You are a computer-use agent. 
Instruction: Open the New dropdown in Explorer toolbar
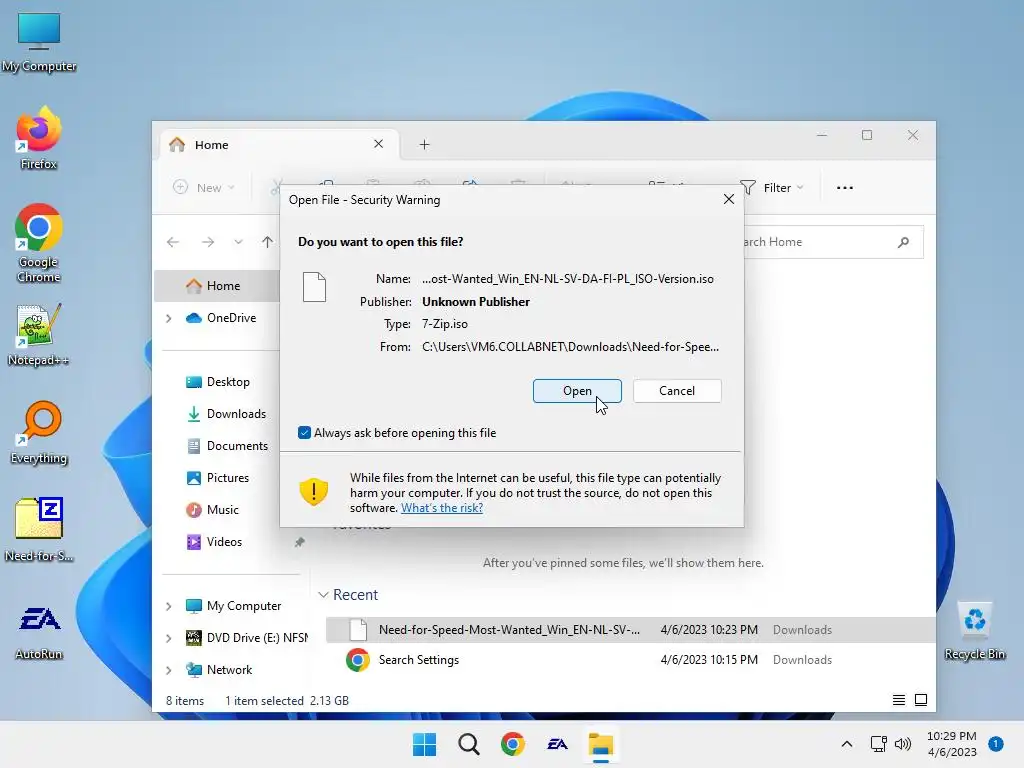pos(204,187)
